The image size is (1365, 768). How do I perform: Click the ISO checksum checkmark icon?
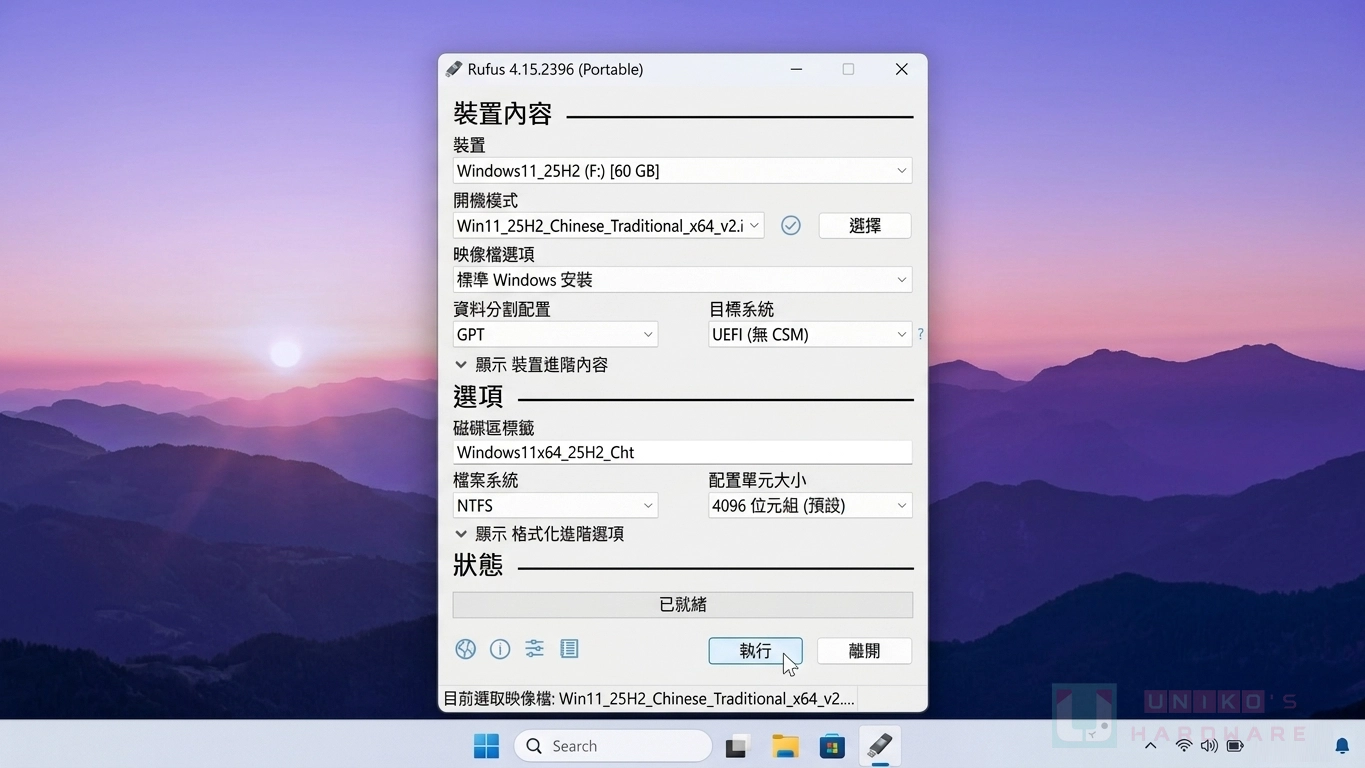pos(791,225)
